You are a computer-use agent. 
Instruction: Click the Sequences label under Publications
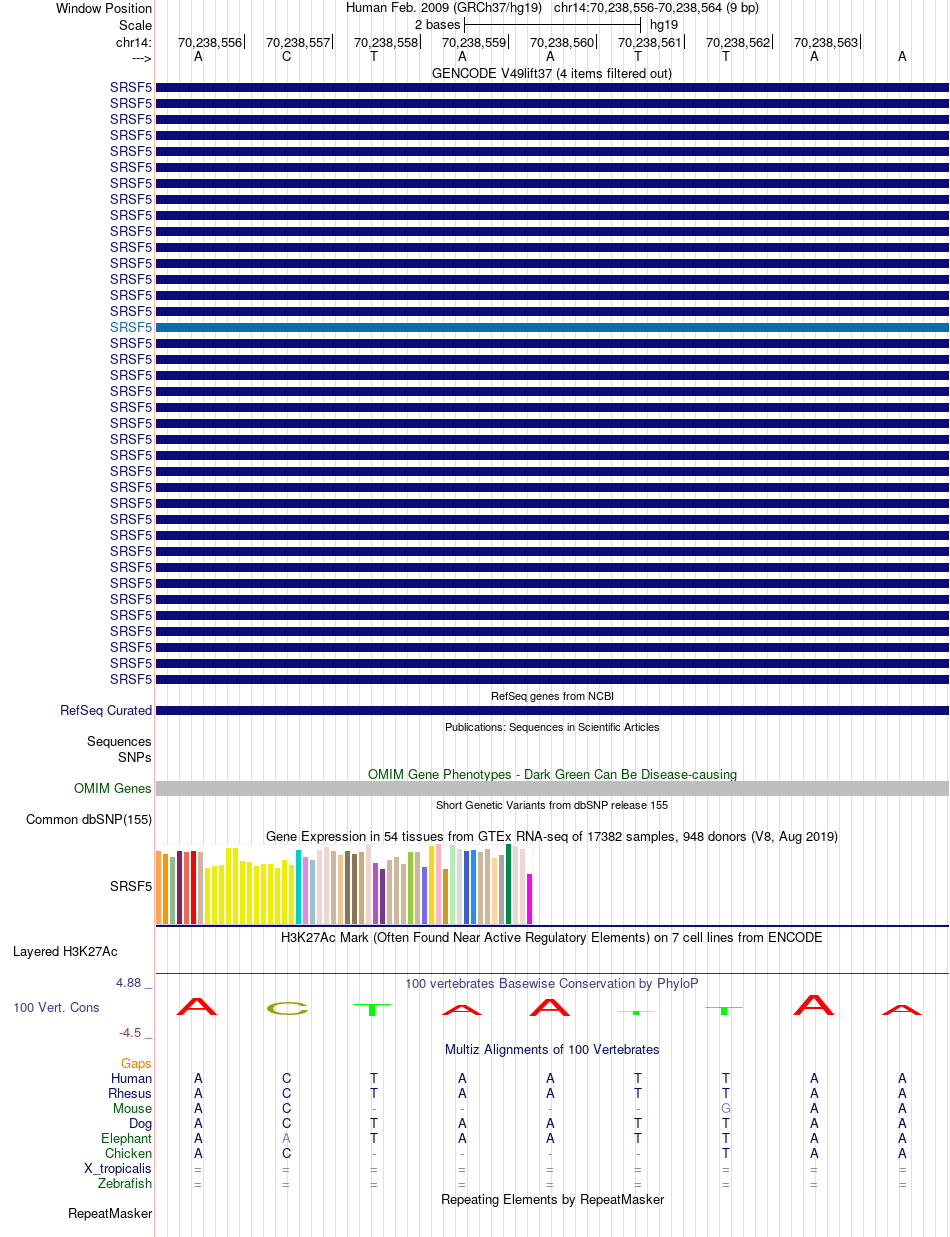click(119, 741)
